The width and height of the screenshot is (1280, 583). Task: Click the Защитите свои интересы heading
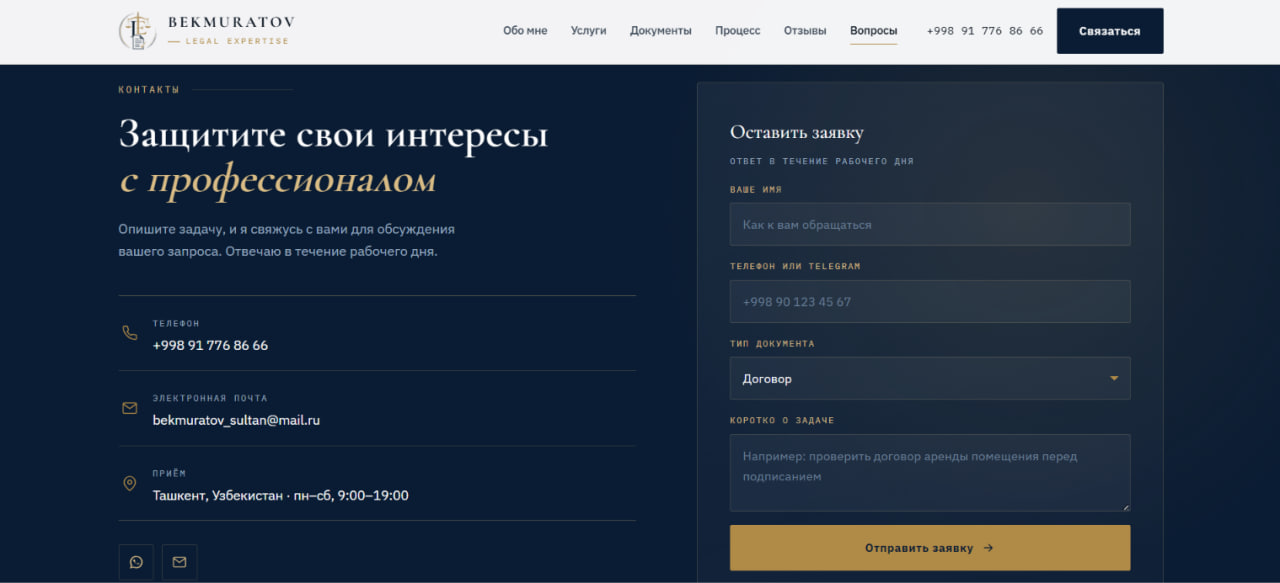click(x=333, y=135)
